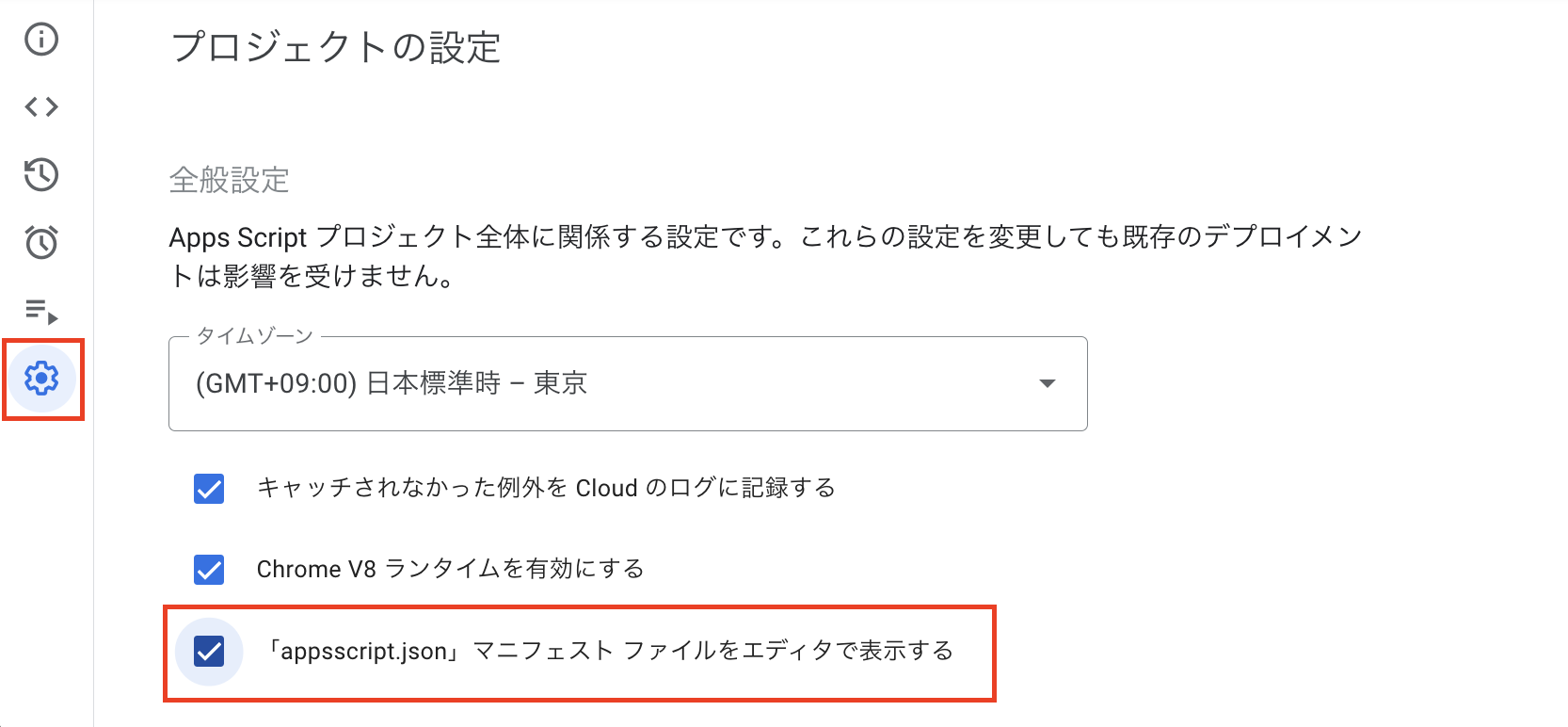
Task: Toggle the Cloud log uncaught exceptions checkbox
Action: coord(209,489)
